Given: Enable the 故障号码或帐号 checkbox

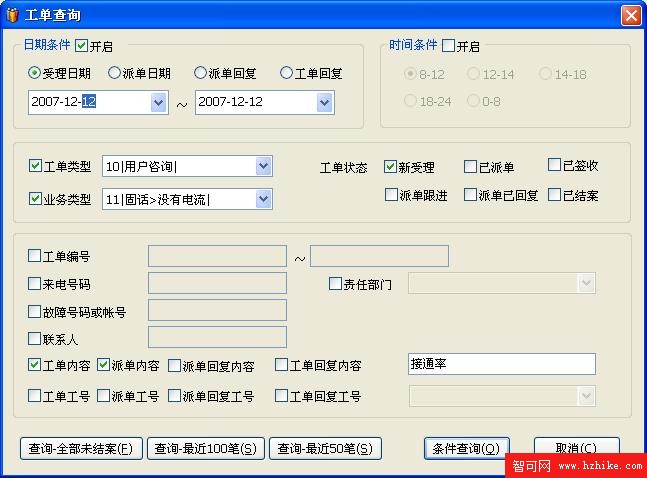Looking at the screenshot, I should [x=34, y=311].
